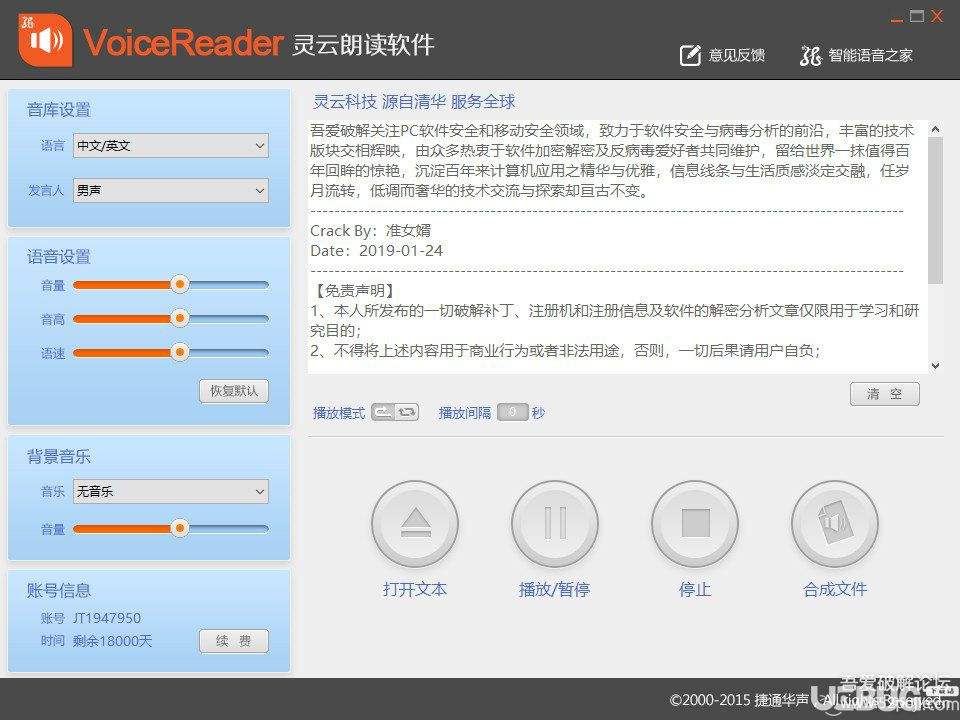Click the 清空 clear text button
The height and width of the screenshot is (720, 960).
pyautogui.click(x=885, y=394)
